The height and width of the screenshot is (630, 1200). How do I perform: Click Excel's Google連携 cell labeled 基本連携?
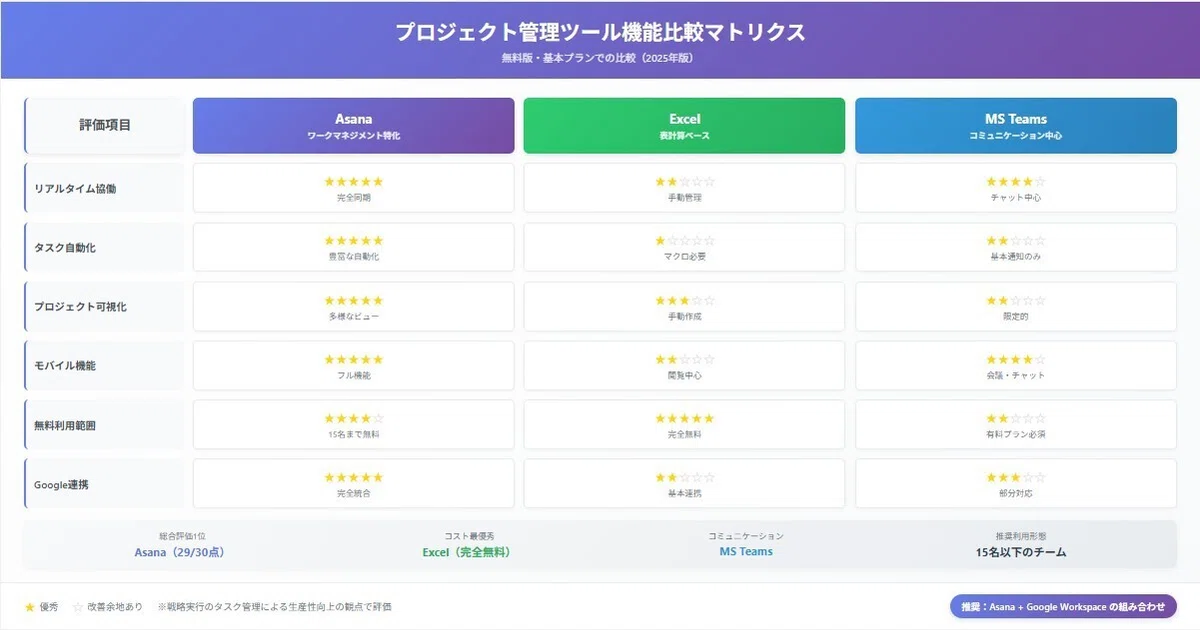point(684,484)
